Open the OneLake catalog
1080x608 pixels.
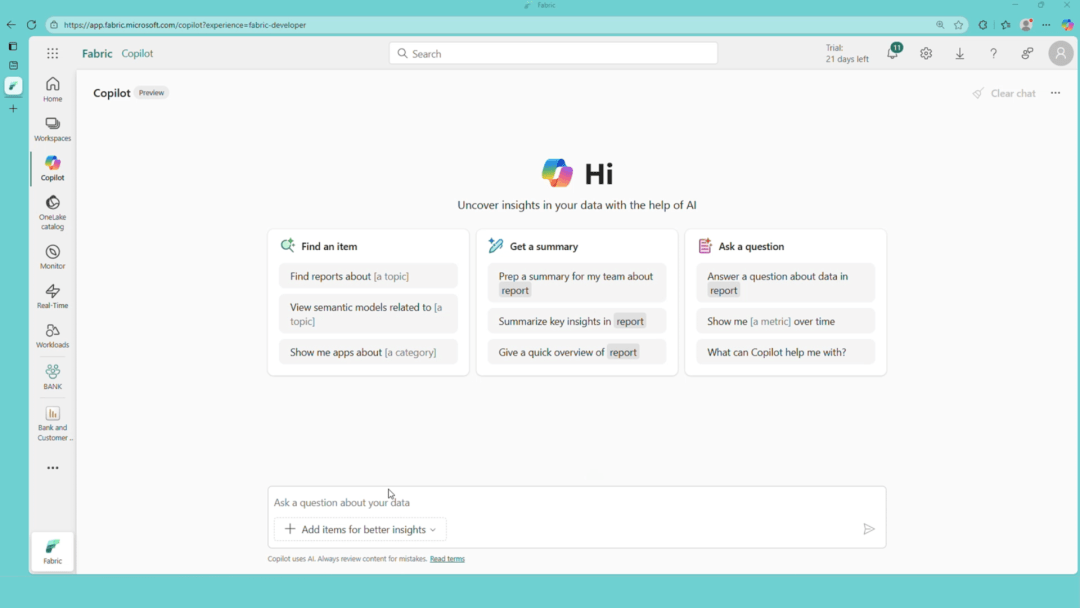tap(52, 212)
